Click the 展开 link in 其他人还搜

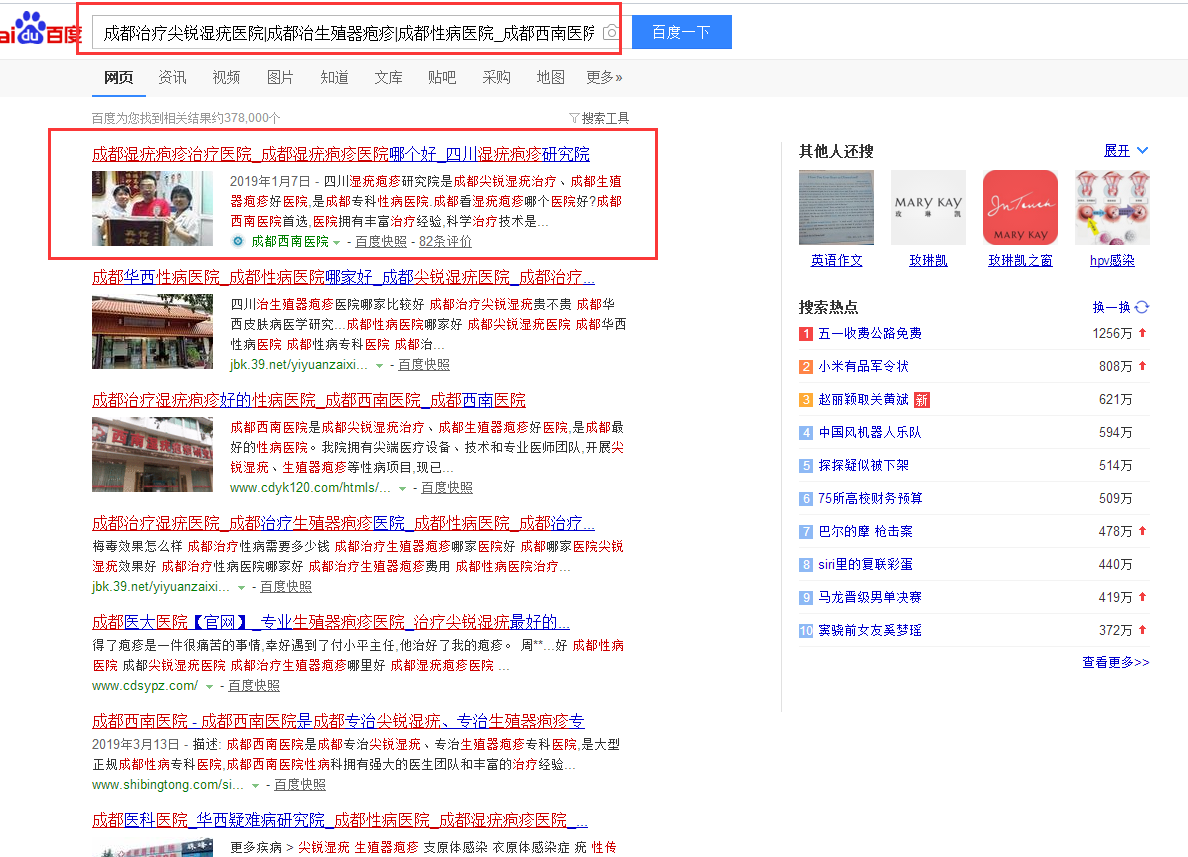(x=1117, y=150)
